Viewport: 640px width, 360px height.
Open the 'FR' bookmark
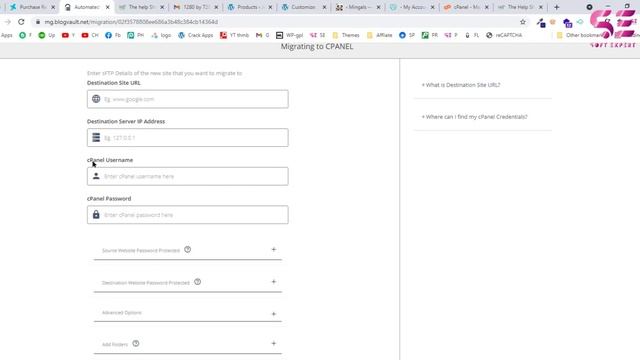pyautogui.click(x=429, y=36)
